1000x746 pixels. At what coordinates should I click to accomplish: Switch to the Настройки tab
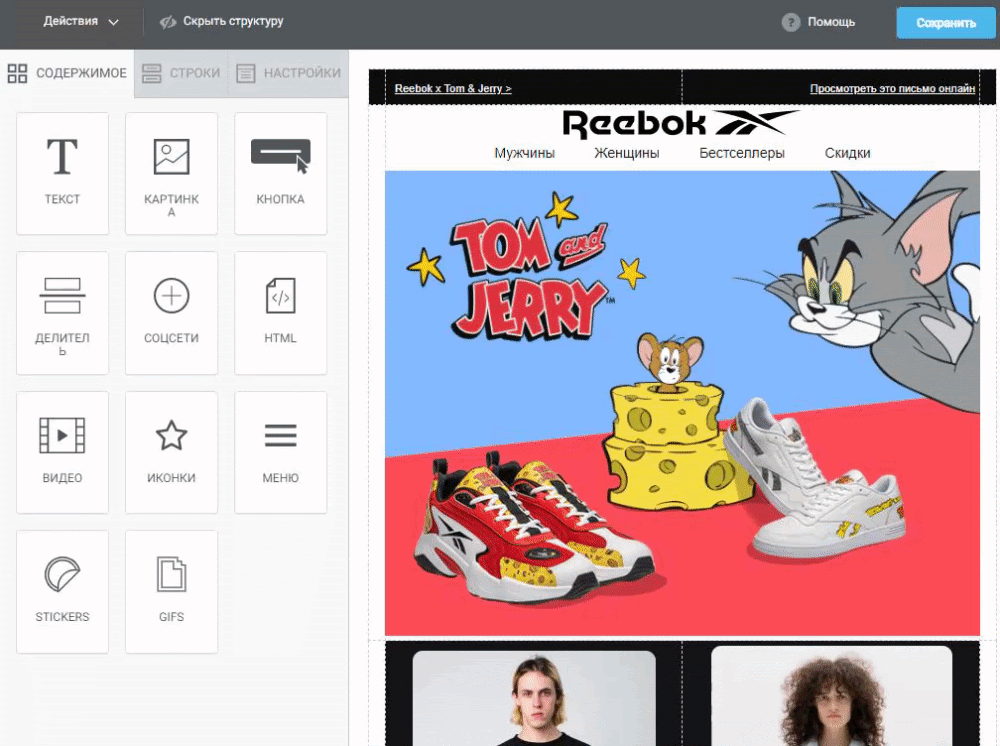point(288,73)
